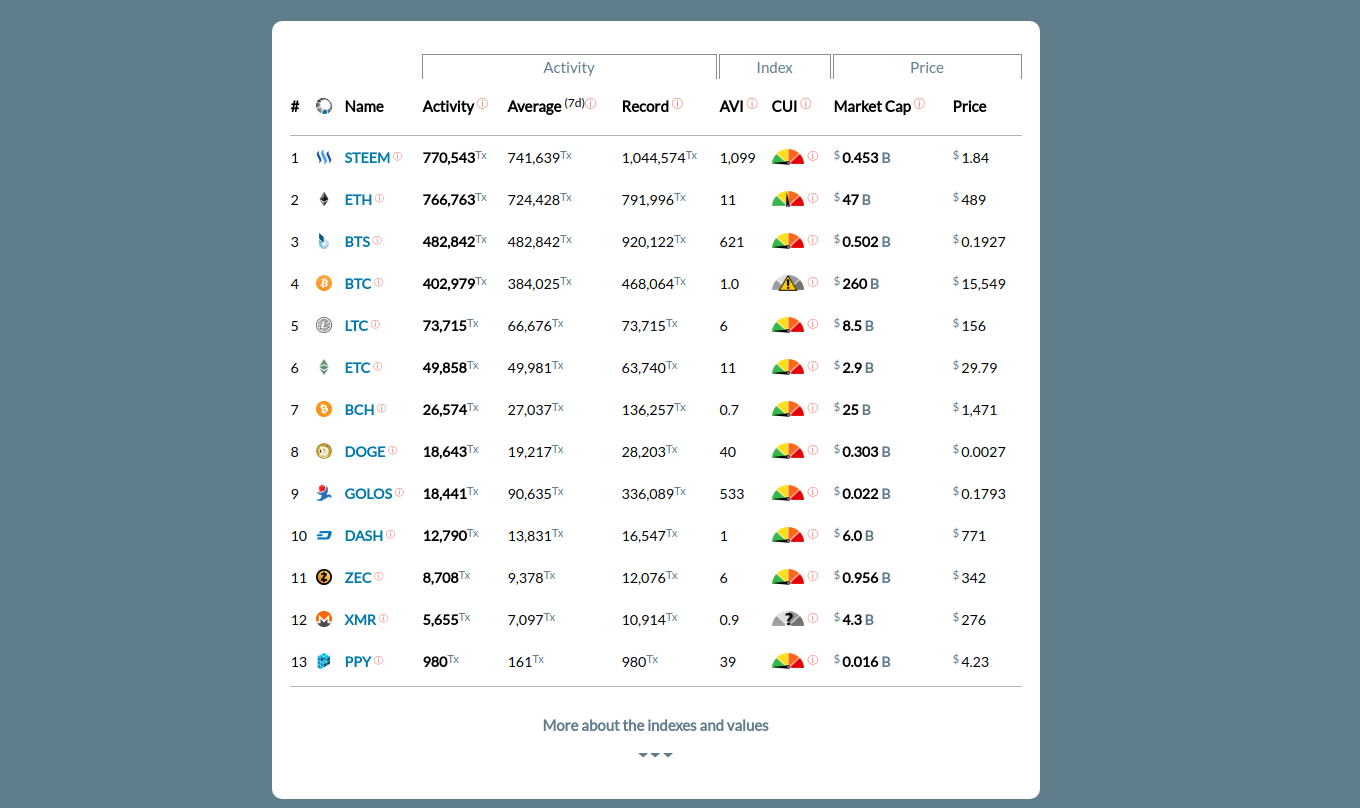Click the ZEC price value 342

click(x=973, y=578)
